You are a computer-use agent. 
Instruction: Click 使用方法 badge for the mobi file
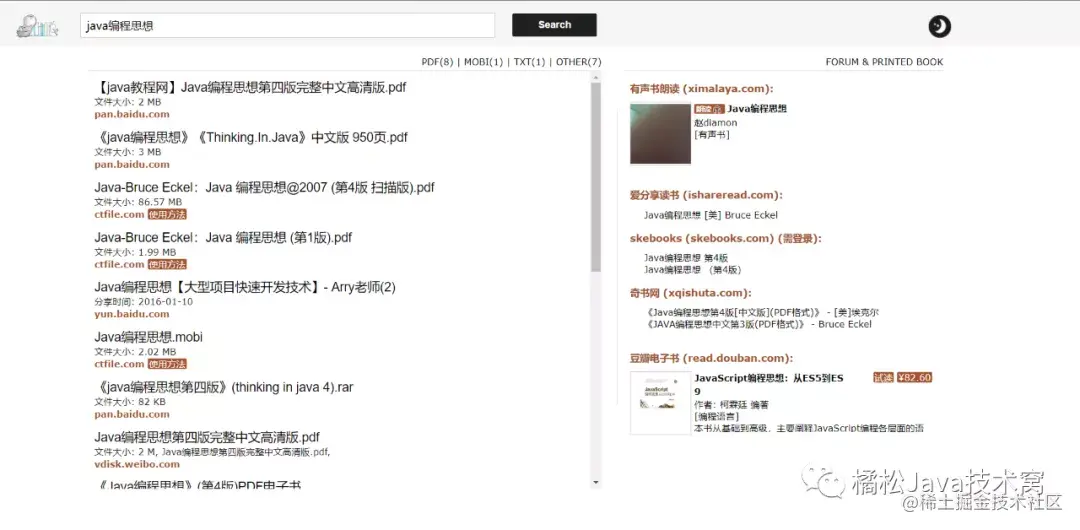167,364
